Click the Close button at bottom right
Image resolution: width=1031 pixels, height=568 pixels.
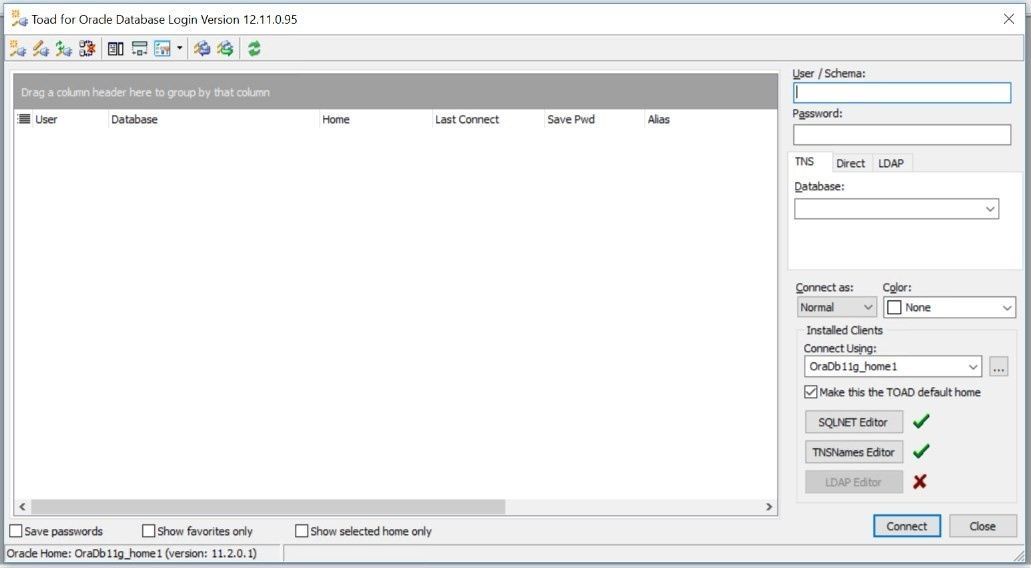[x=982, y=526]
